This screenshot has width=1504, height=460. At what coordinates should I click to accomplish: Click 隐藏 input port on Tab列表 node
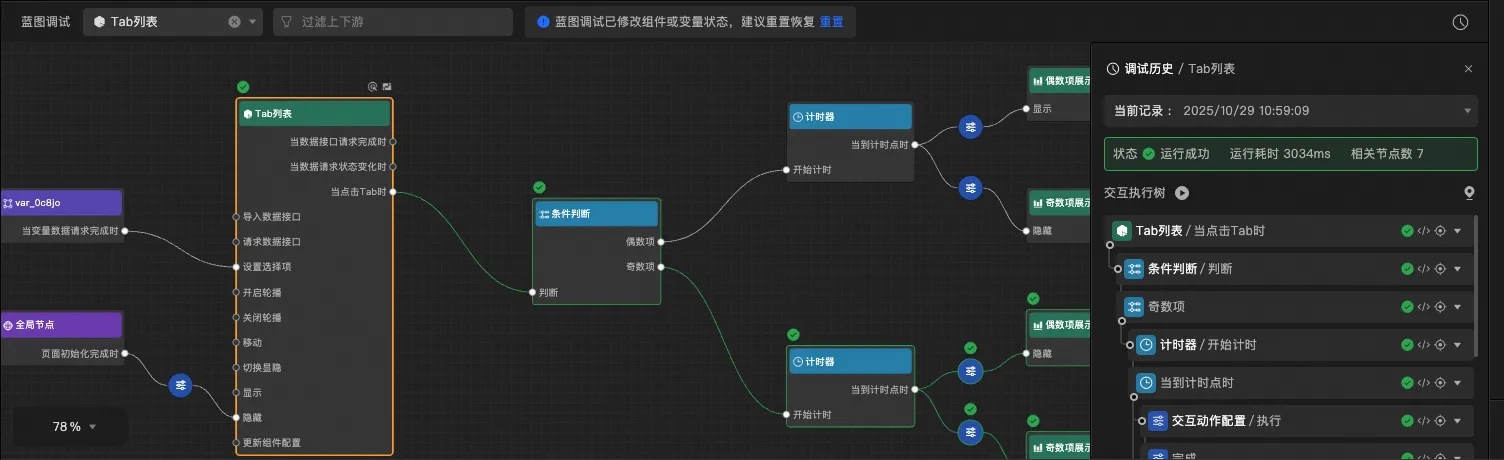point(236,417)
